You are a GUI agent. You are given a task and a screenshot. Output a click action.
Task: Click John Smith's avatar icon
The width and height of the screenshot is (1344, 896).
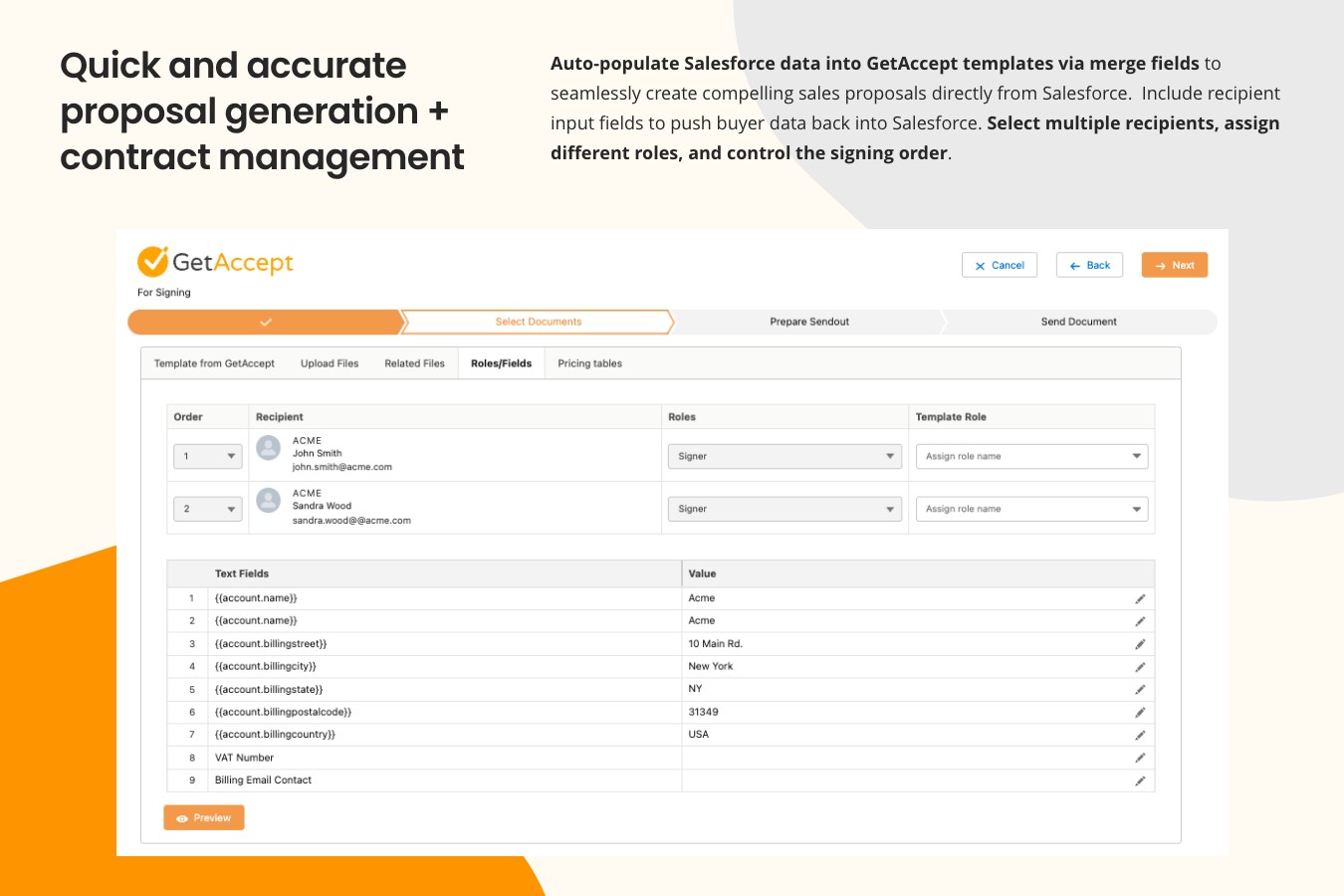(x=268, y=448)
